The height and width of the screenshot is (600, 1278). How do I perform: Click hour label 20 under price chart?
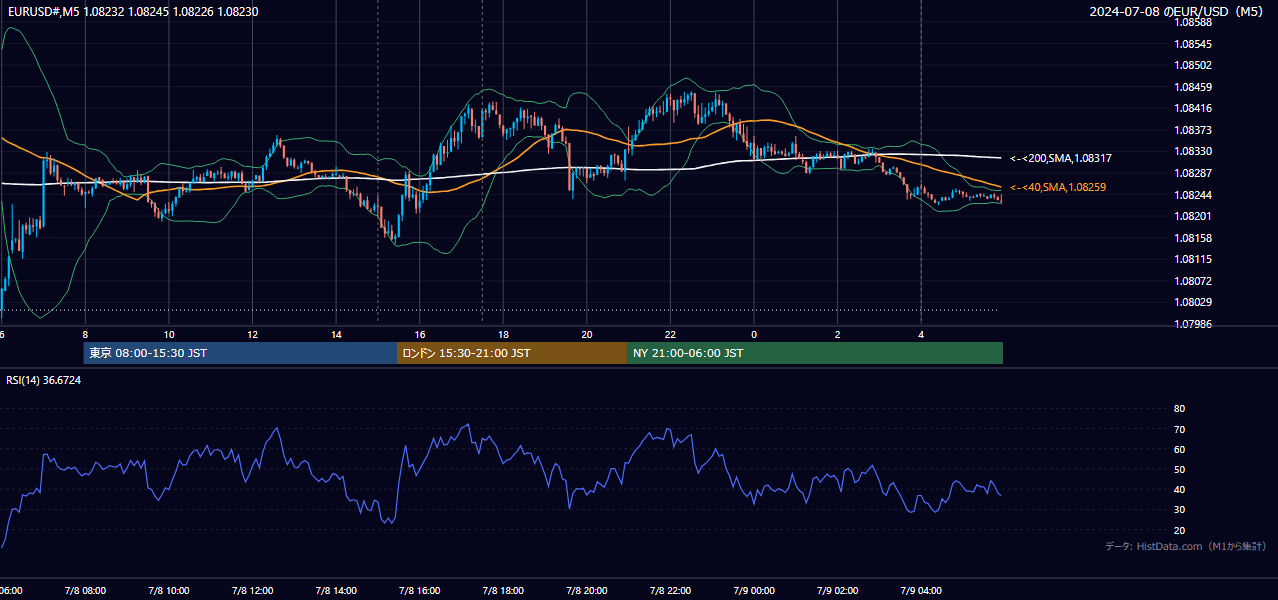pyautogui.click(x=587, y=335)
